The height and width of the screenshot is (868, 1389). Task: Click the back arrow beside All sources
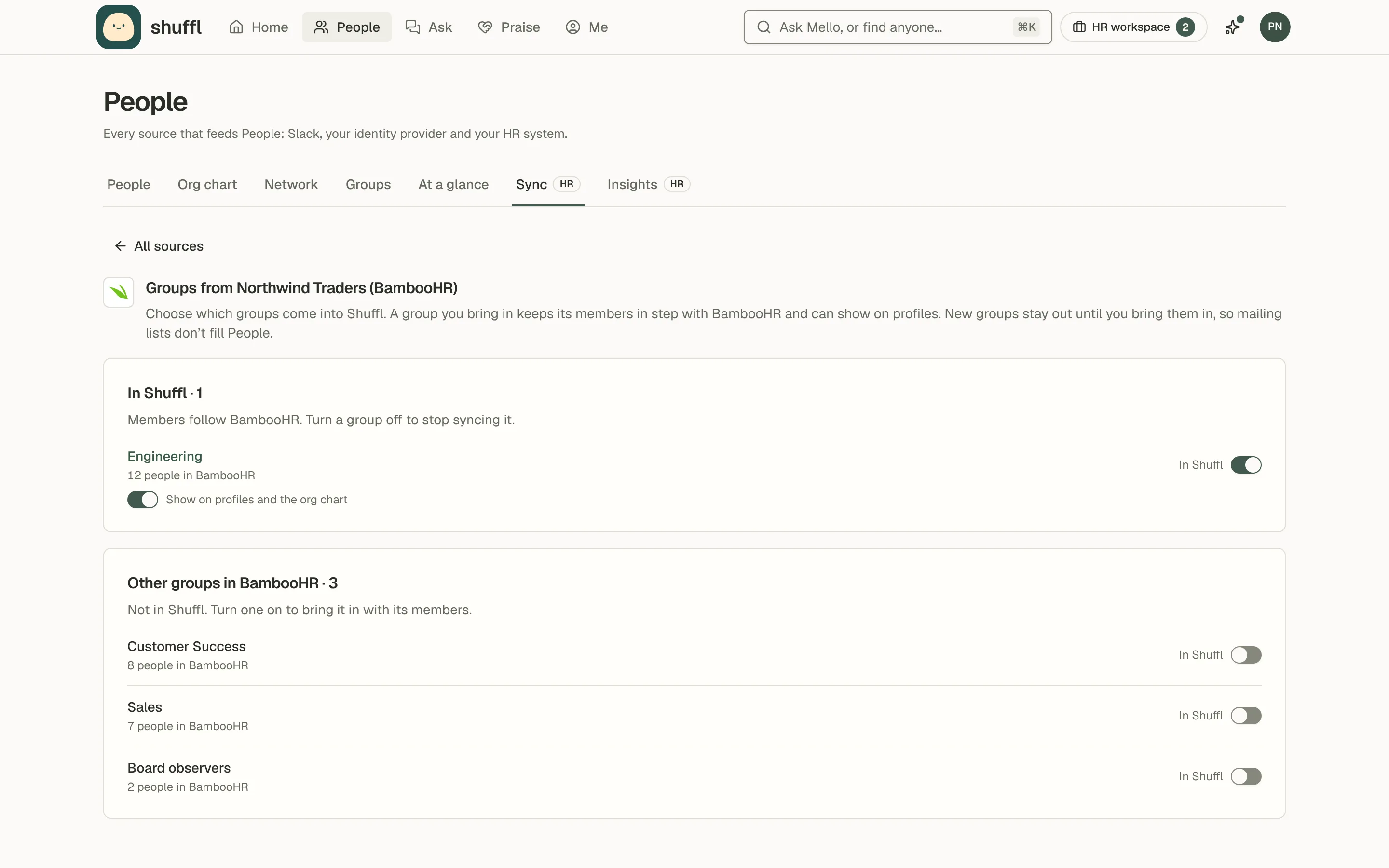pos(120,246)
